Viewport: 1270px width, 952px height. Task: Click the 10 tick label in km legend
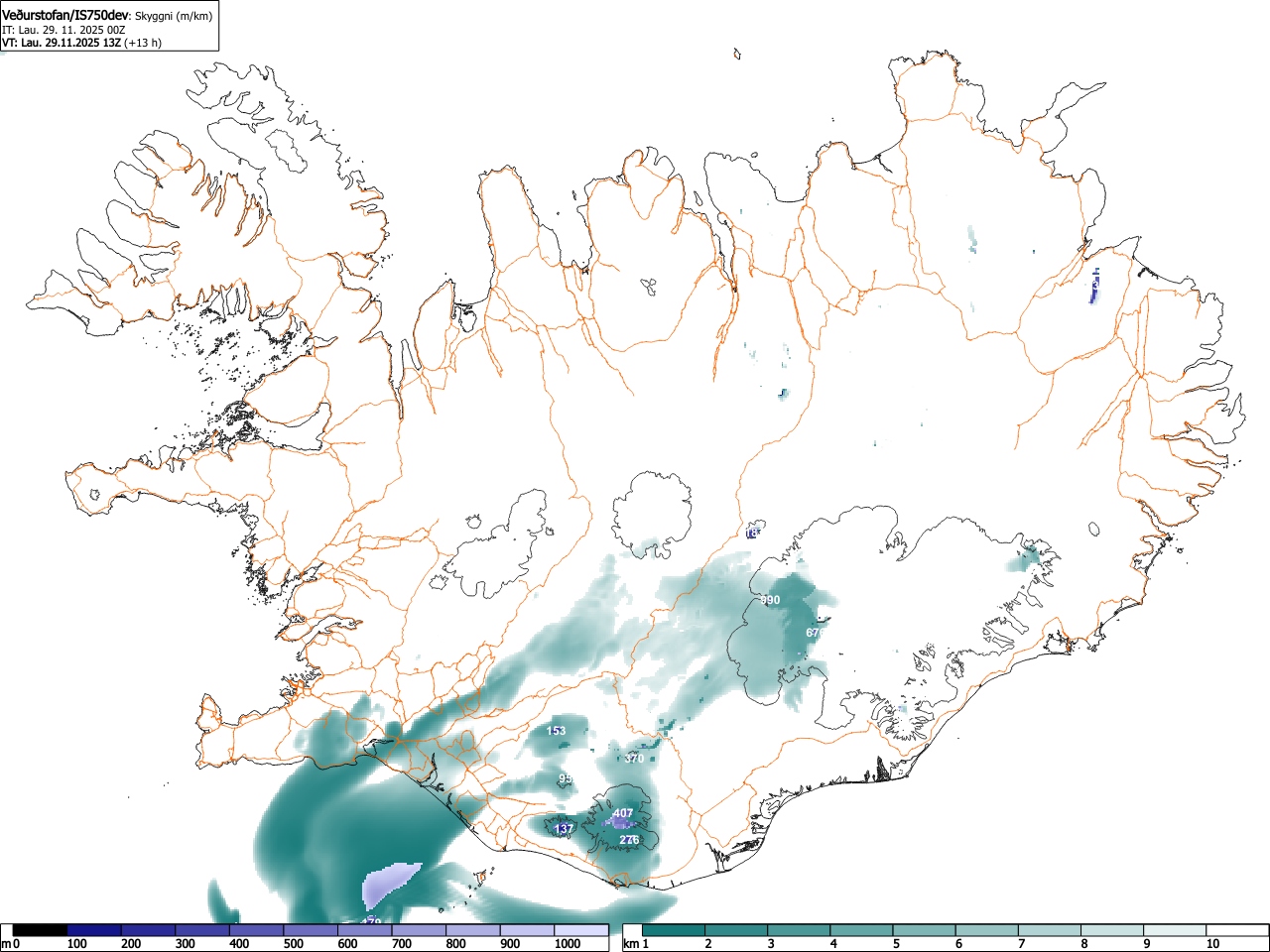point(1212,944)
